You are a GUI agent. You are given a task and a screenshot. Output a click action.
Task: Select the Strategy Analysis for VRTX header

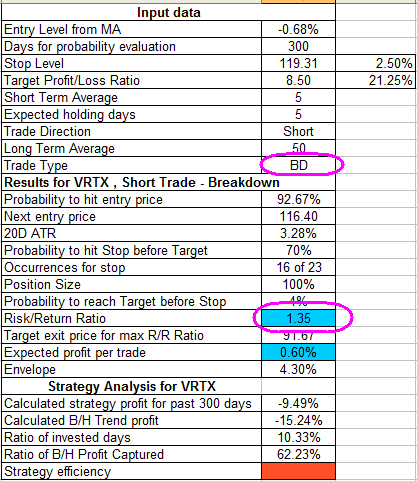tap(132, 386)
